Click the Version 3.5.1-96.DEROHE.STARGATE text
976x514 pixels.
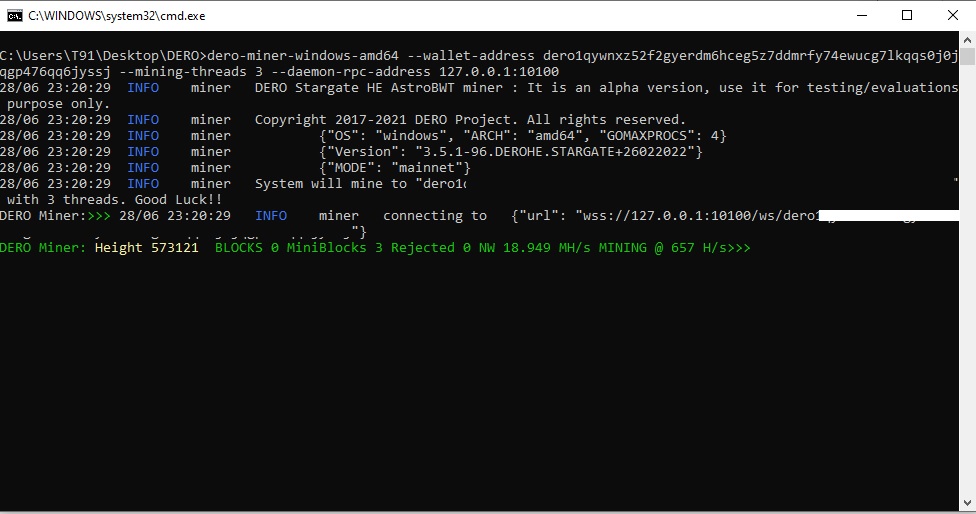[x=510, y=152]
